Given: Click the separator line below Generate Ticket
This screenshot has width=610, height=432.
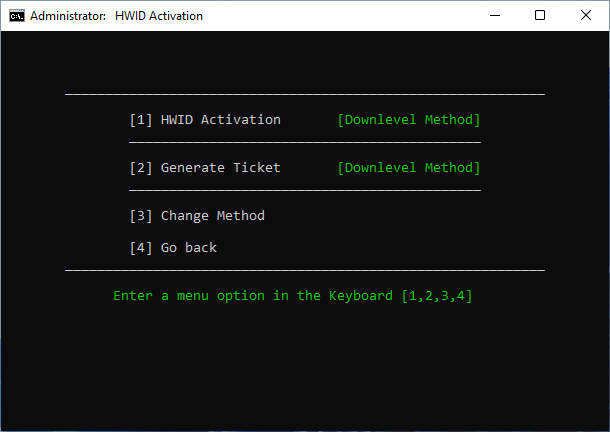Looking at the screenshot, I should coord(304,189).
